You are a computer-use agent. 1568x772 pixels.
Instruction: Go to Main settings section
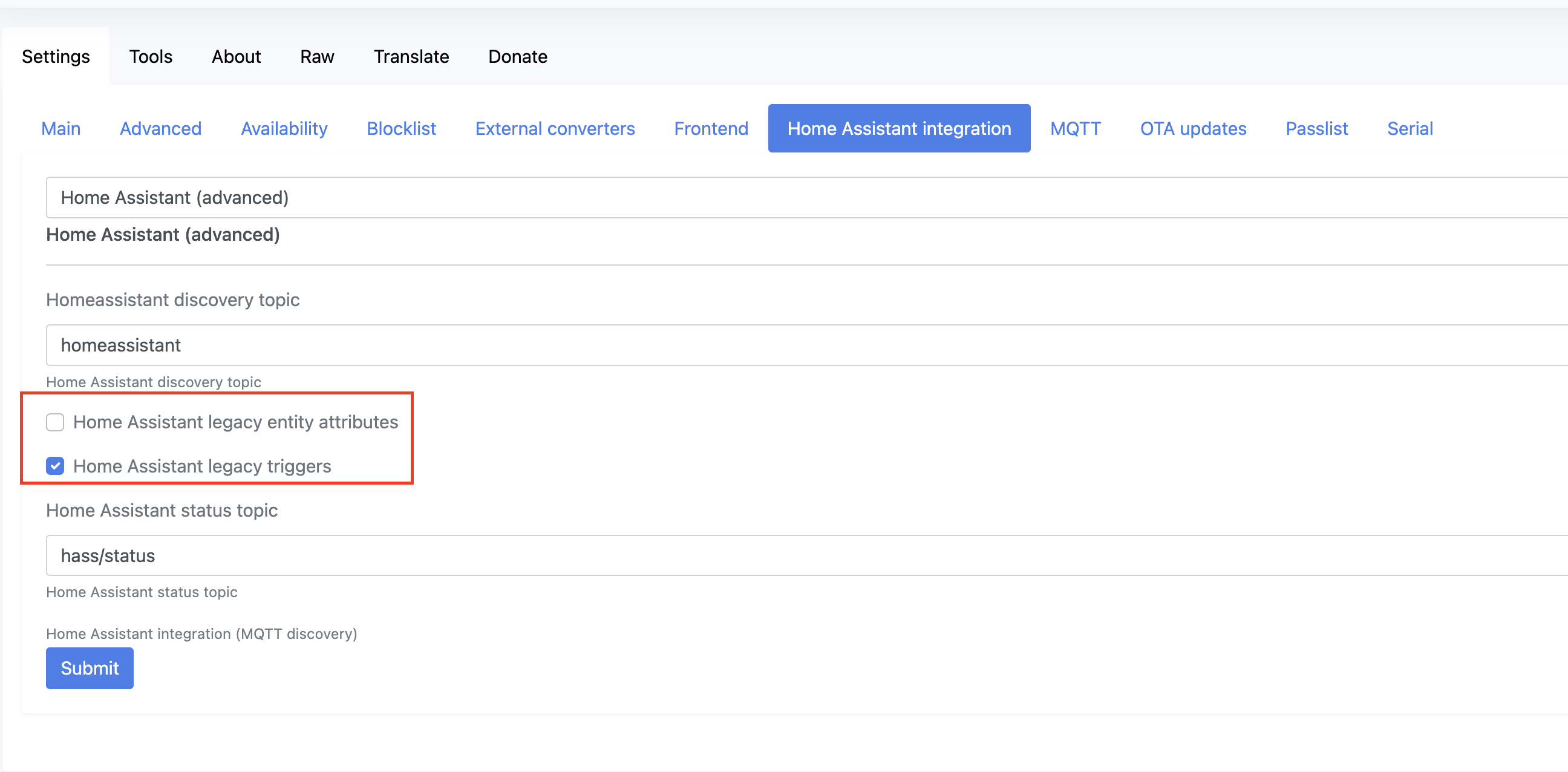pyautogui.click(x=61, y=128)
